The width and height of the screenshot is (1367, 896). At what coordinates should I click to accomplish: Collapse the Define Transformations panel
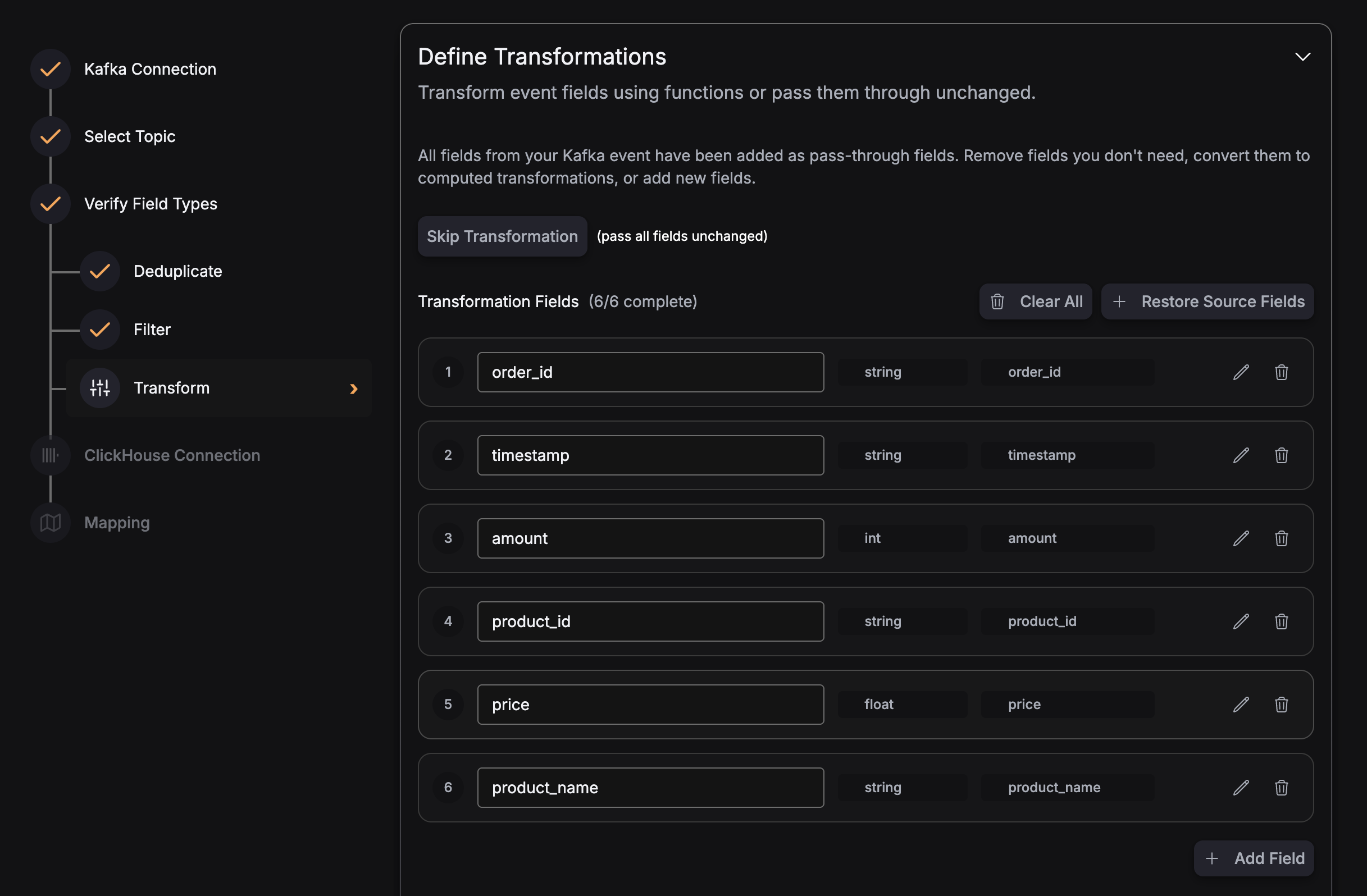1302,56
